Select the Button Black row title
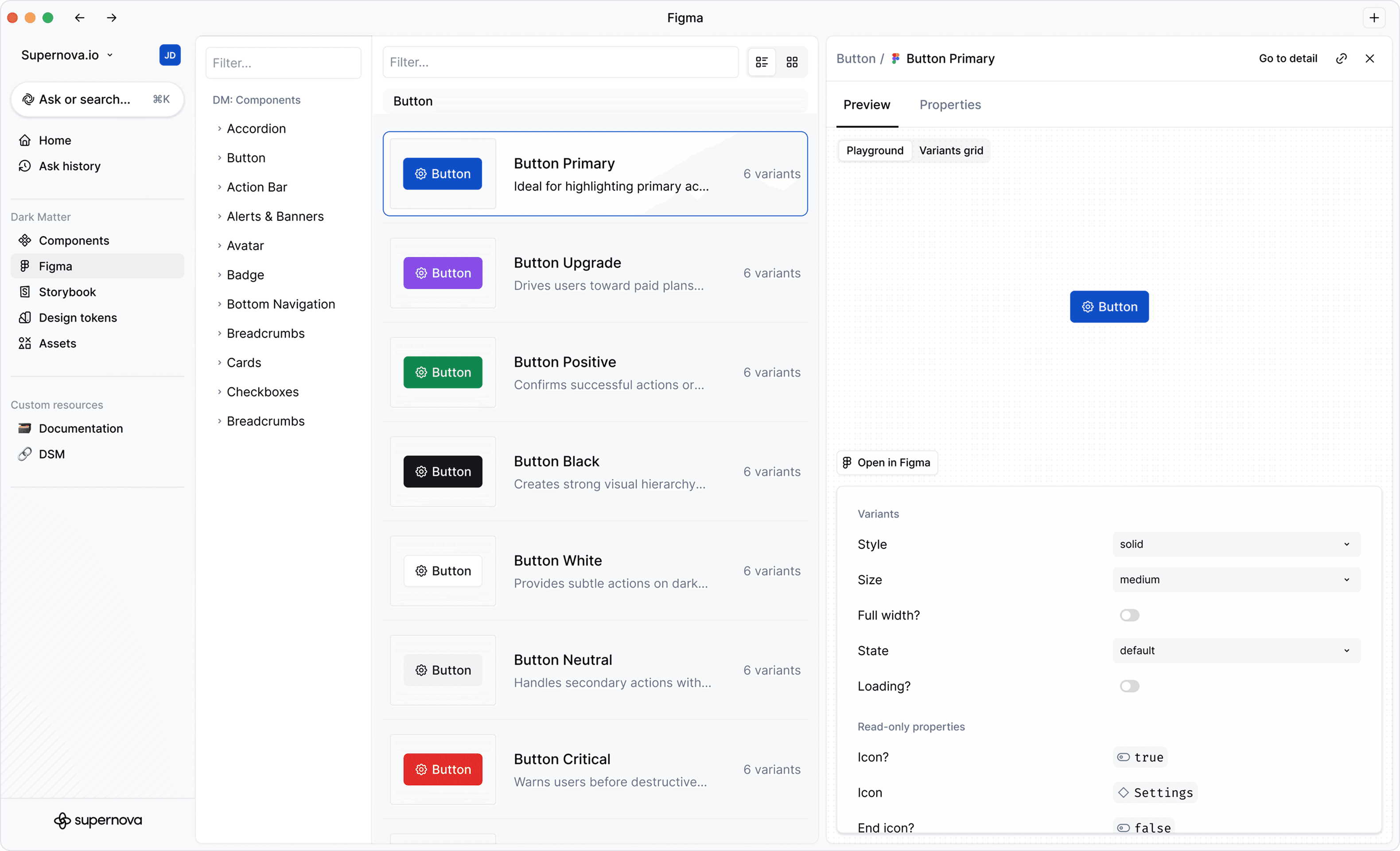This screenshot has height=851, width=1400. tap(556, 461)
